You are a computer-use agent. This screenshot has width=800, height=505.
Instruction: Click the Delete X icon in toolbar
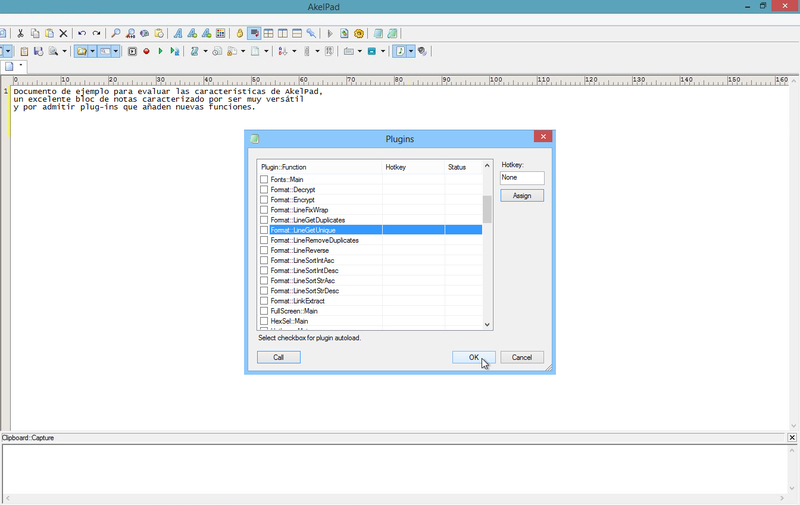click(x=63, y=34)
